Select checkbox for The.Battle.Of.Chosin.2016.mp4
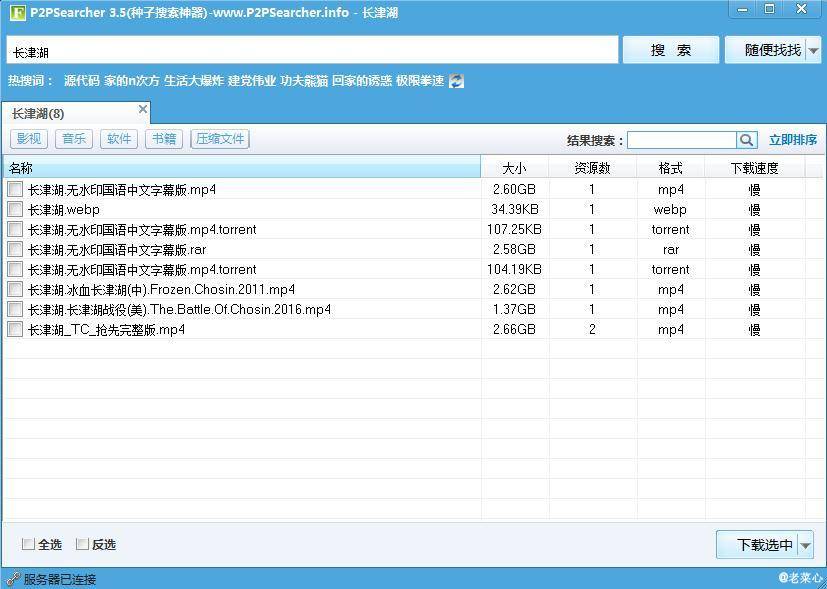827x589 pixels. 15,310
